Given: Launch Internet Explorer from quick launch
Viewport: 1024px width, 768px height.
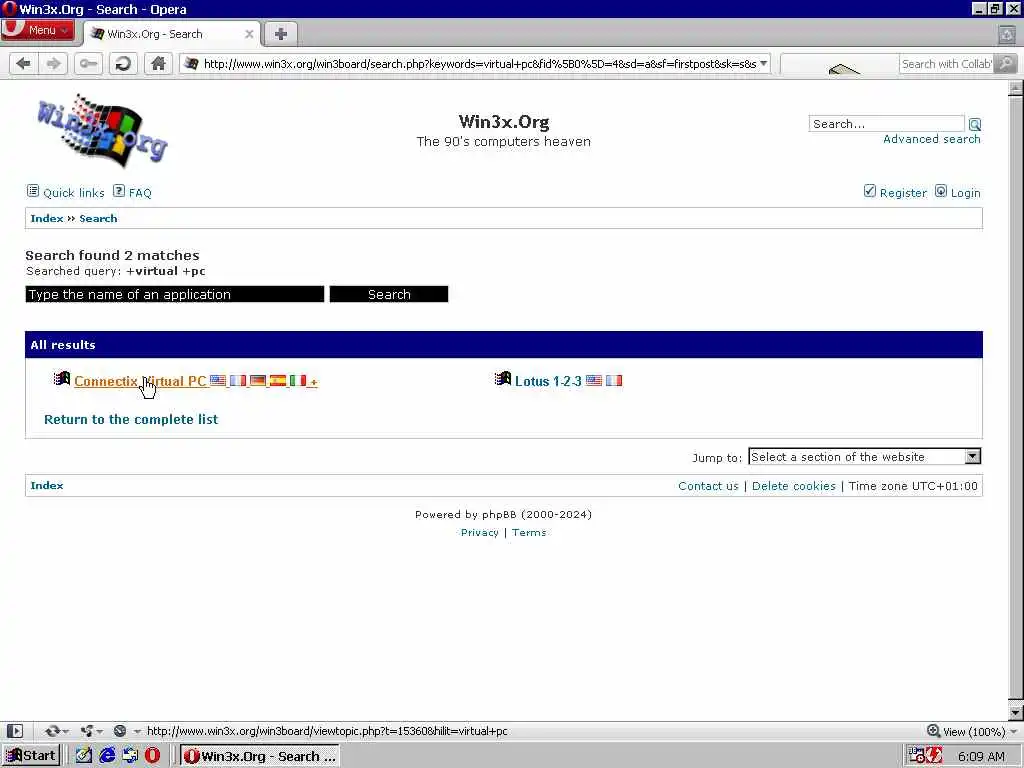Looking at the screenshot, I should tap(107, 756).
